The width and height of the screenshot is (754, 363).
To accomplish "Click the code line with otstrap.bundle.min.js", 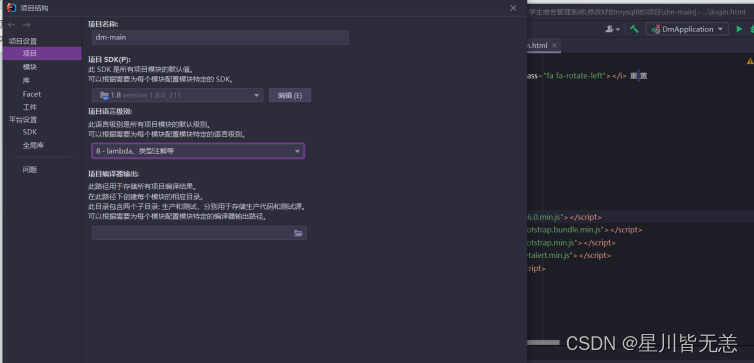I will point(585,230).
